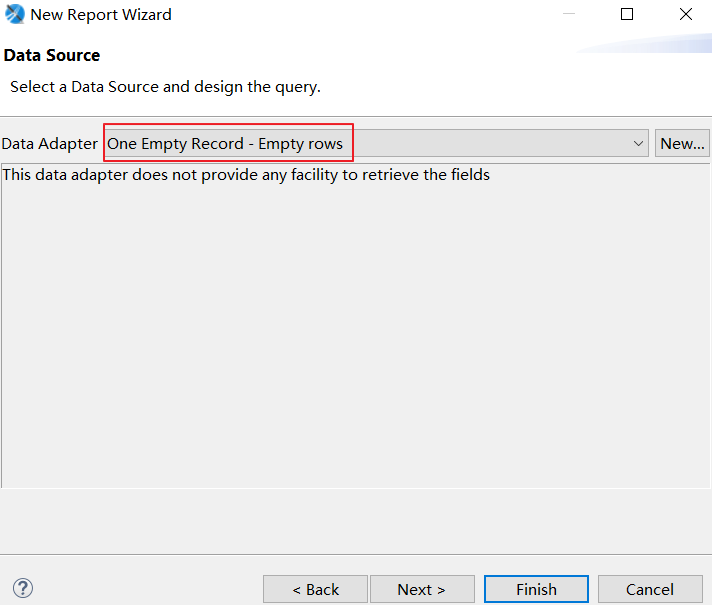Viewport: 712px width, 605px height.
Task: Maximize the New Report Wizard window
Action: (627, 14)
